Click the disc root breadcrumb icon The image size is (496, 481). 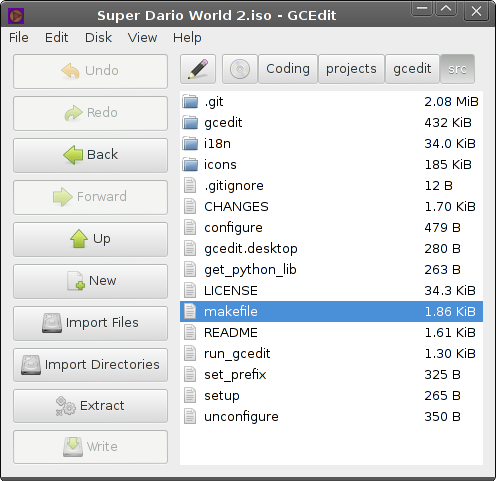click(240, 69)
